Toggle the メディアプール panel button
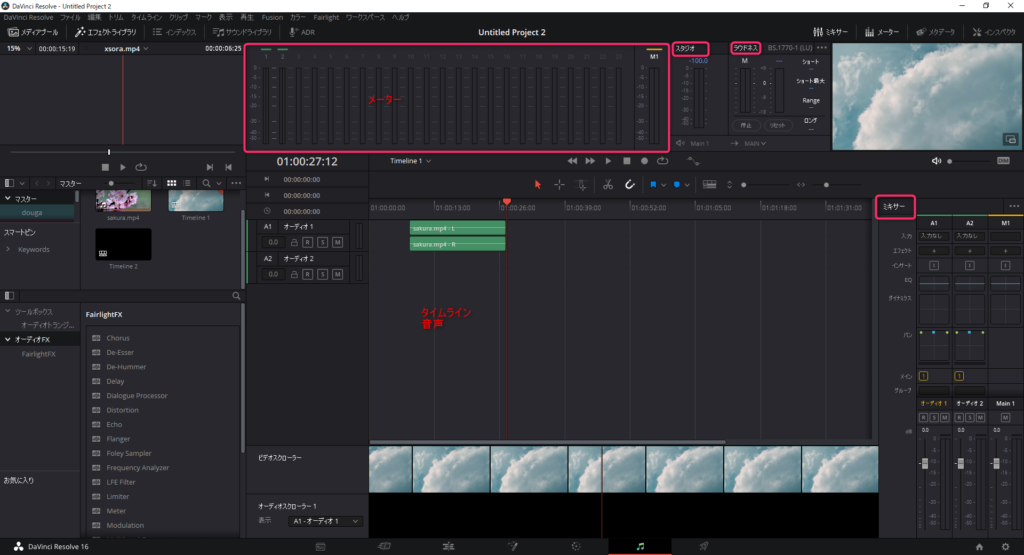The image size is (1024, 555). (33, 32)
